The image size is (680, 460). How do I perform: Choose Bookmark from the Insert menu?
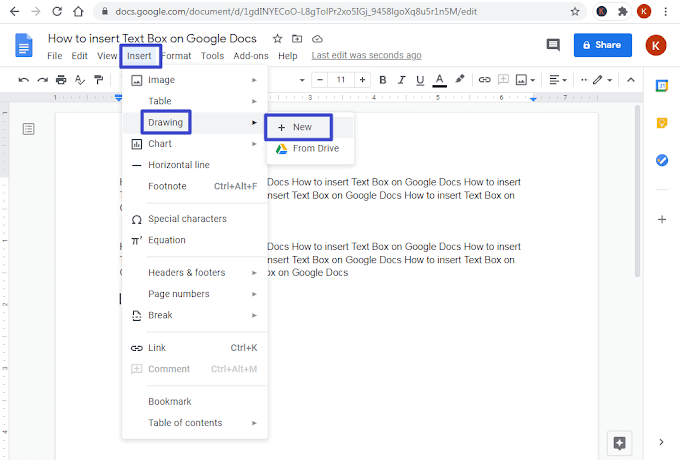pyautogui.click(x=195, y=401)
